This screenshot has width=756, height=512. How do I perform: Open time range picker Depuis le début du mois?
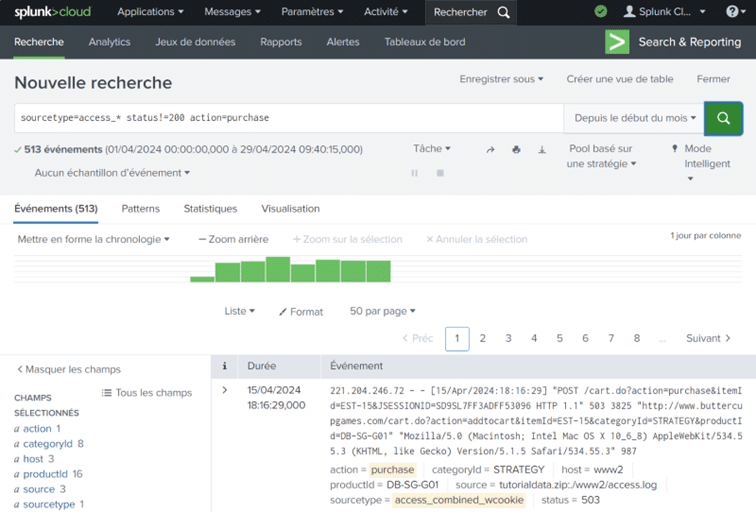(x=634, y=118)
